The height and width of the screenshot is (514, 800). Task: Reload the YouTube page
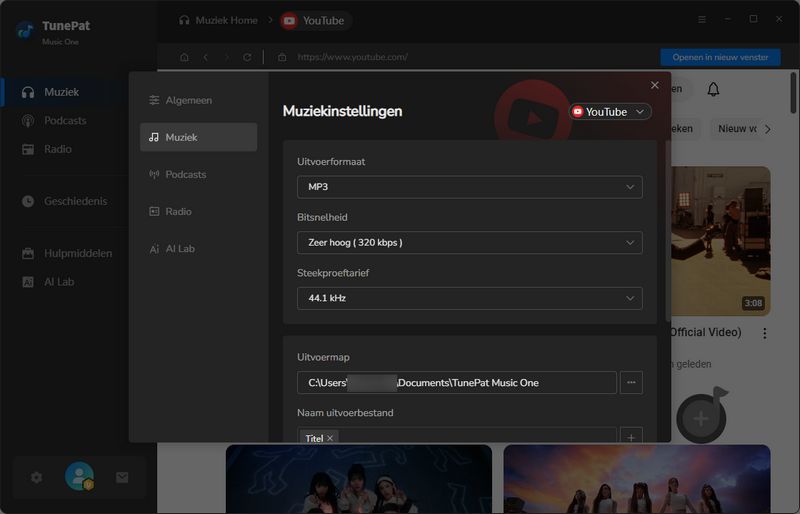coord(247,57)
